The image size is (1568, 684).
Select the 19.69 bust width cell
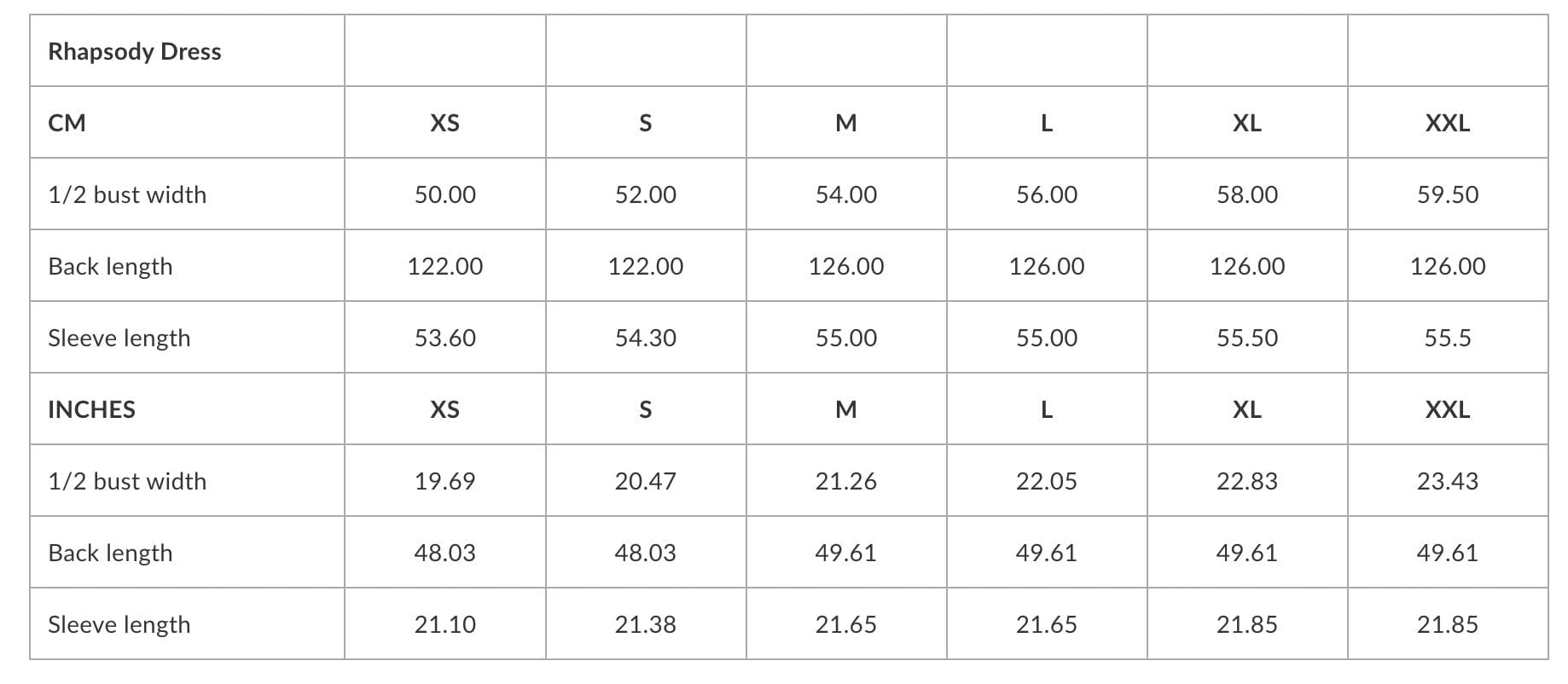[444, 481]
